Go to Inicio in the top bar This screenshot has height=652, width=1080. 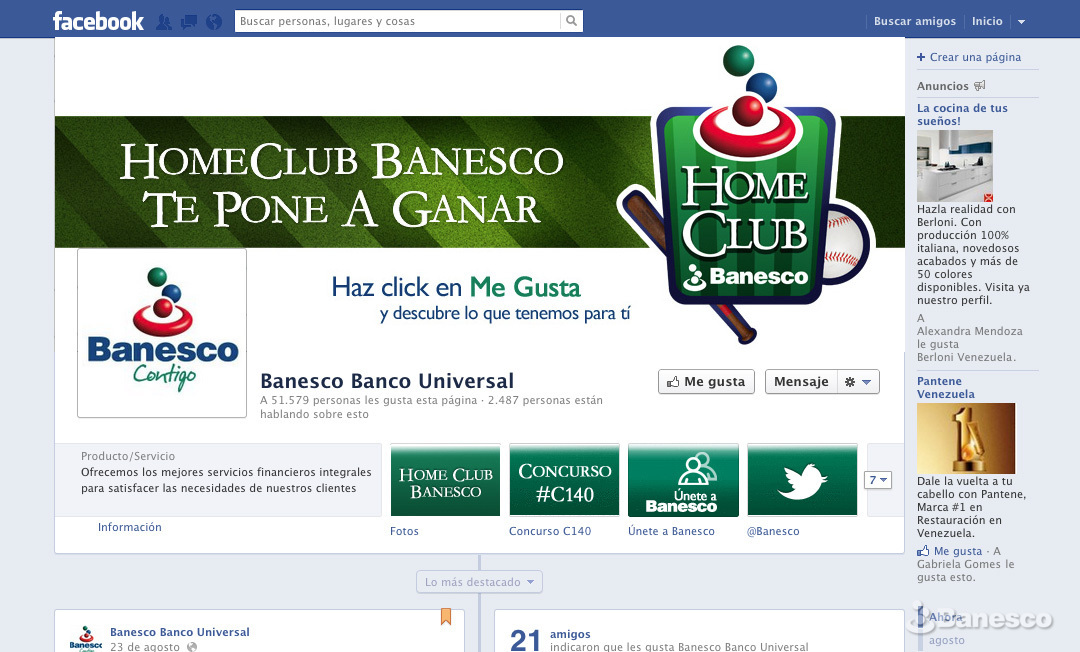point(986,21)
